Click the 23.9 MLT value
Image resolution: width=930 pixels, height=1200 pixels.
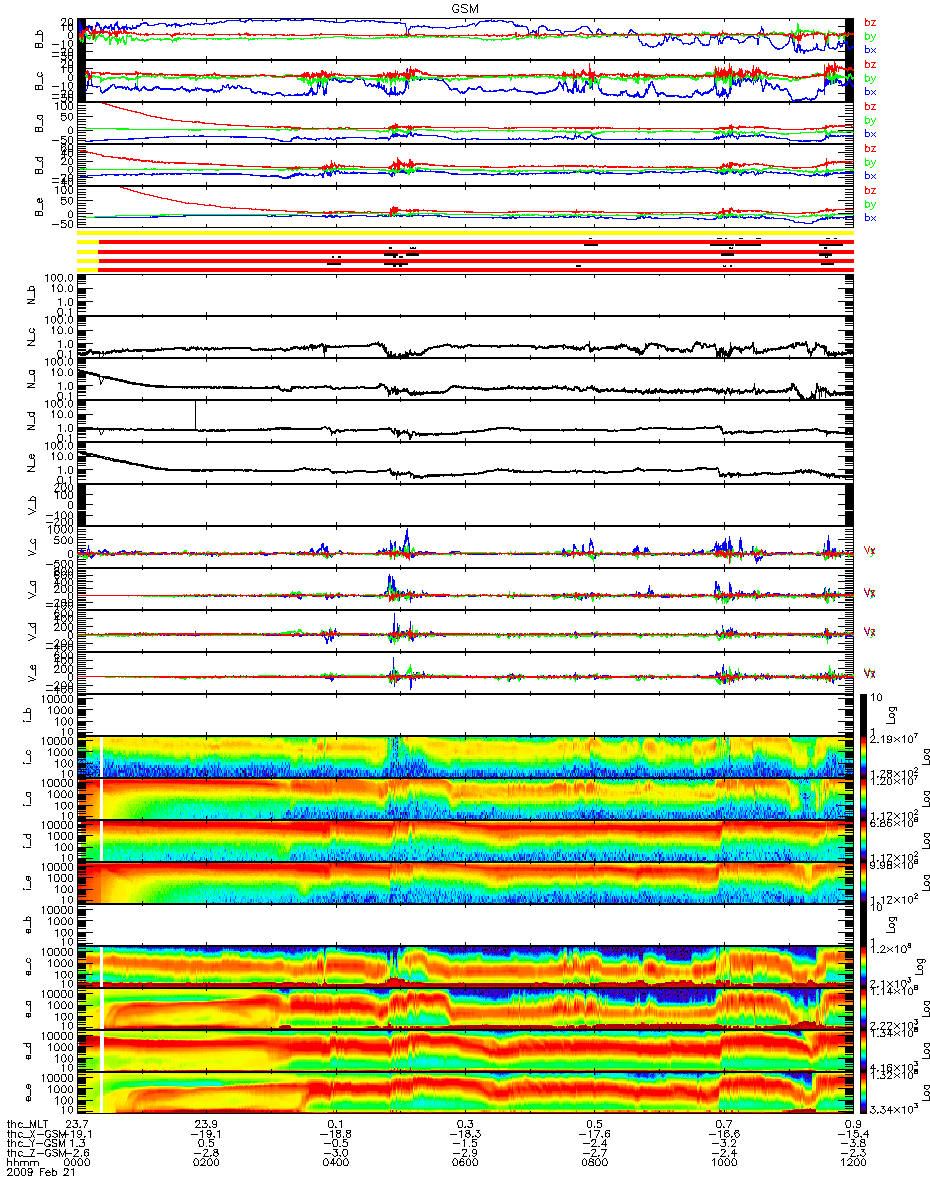pyautogui.click(x=206, y=1124)
